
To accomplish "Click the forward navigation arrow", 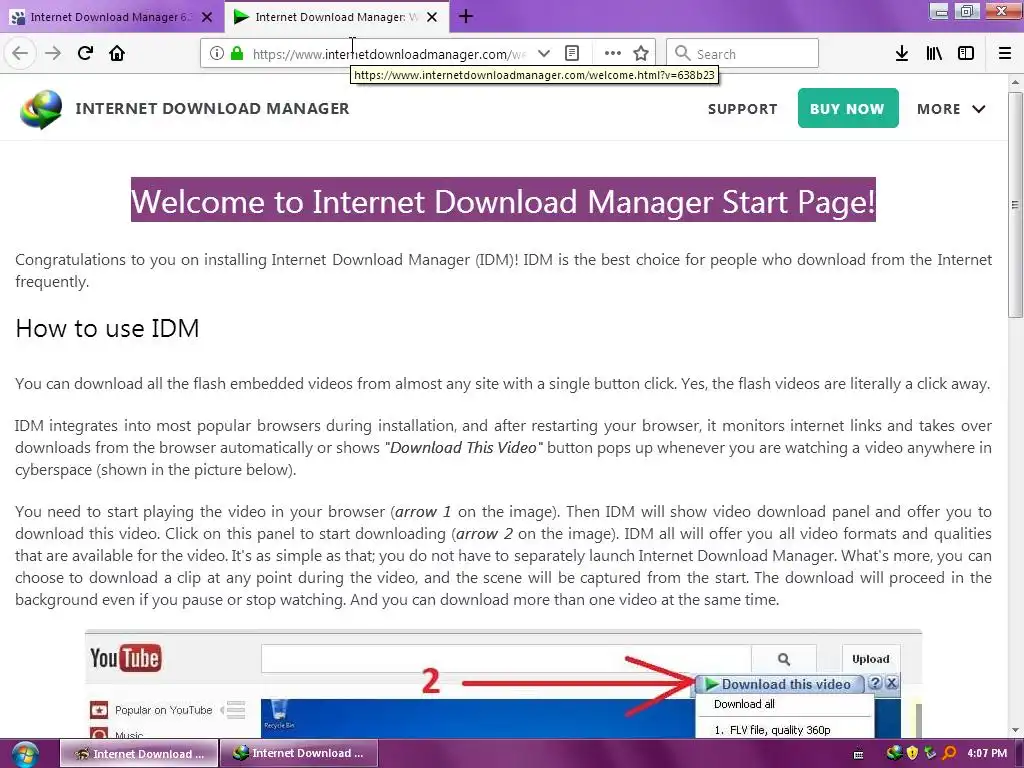I will tap(53, 53).
